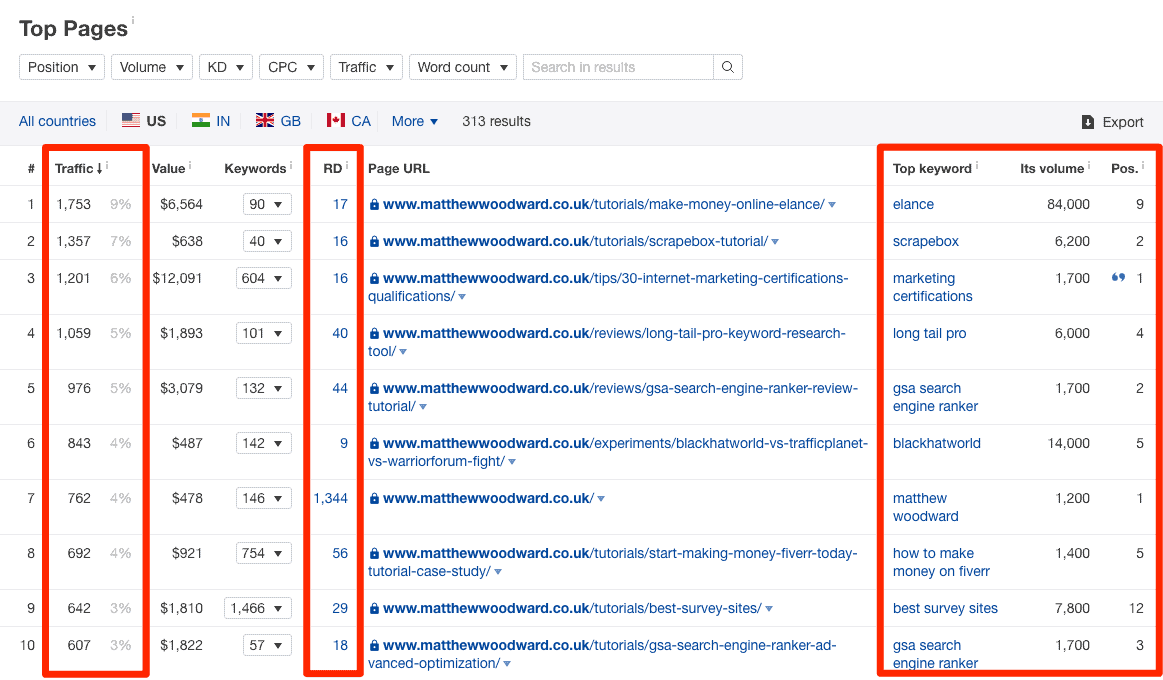The height and width of the screenshot is (680, 1163).
Task: Sort by the RD column header
Action: 332,168
